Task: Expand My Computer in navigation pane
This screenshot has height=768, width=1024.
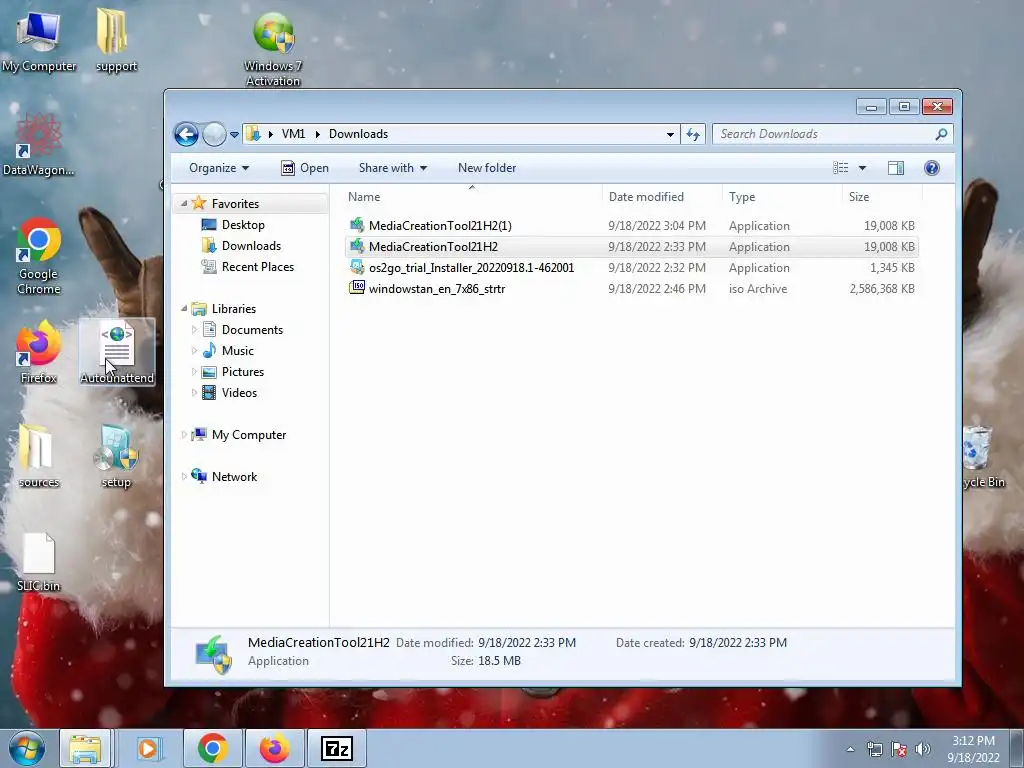Action: coord(184,435)
